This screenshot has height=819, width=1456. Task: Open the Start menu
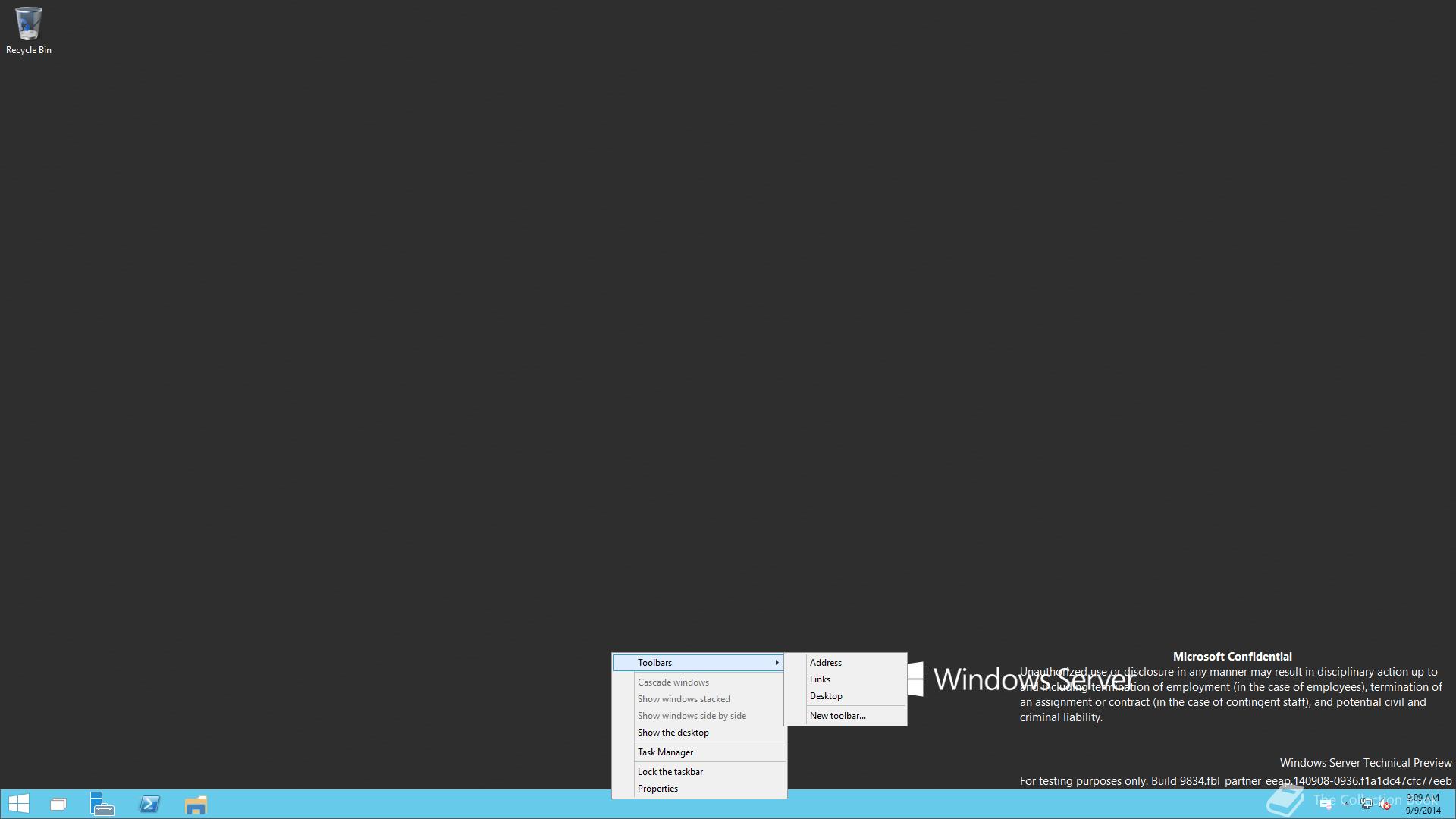pyautogui.click(x=18, y=804)
